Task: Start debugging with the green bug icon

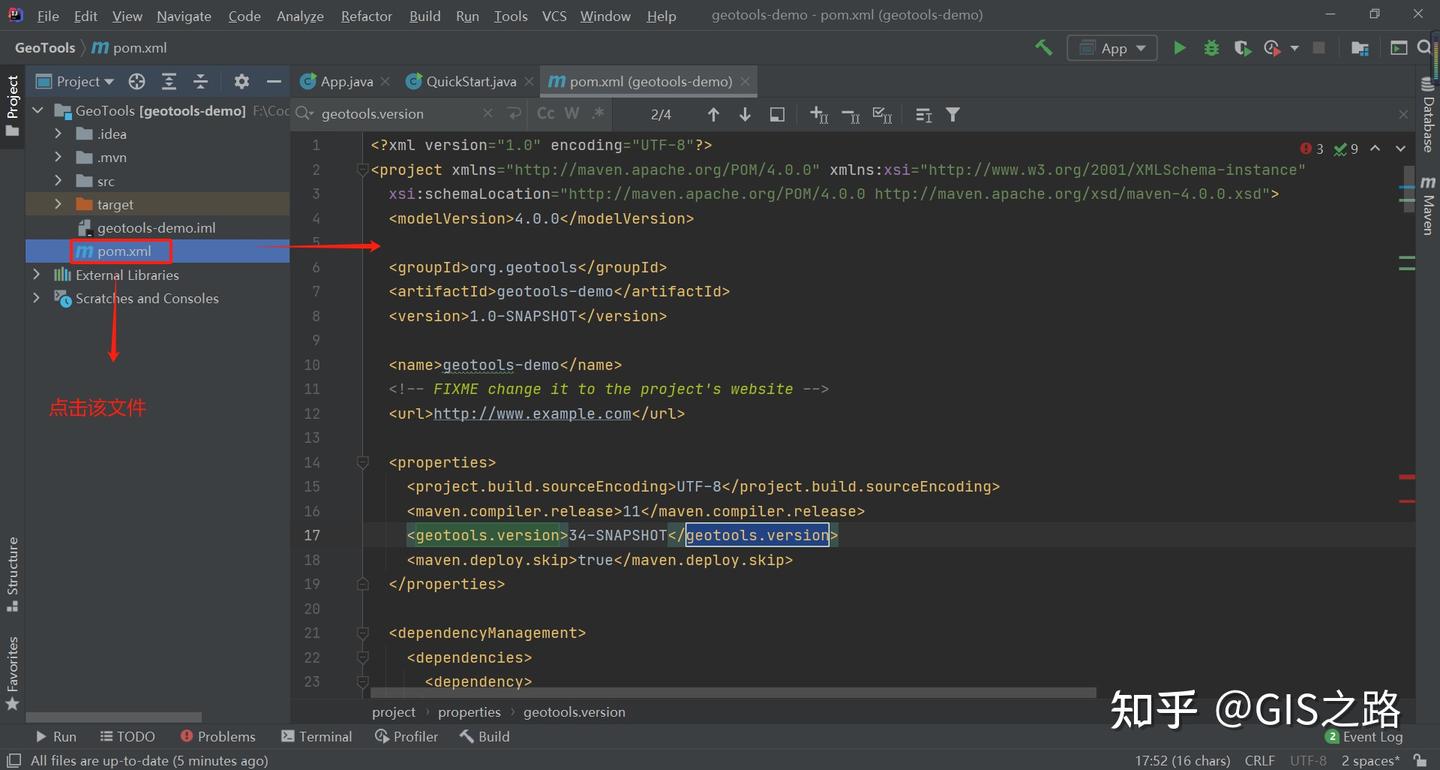Action: pyautogui.click(x=1211, y=47)
